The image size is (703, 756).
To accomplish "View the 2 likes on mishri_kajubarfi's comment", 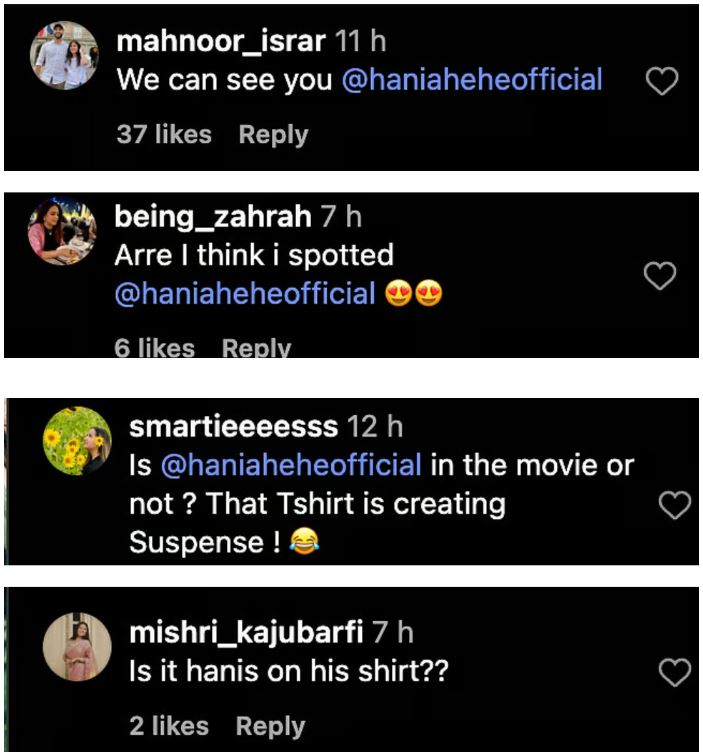I will pyautogui.click(x=167, y=726).
